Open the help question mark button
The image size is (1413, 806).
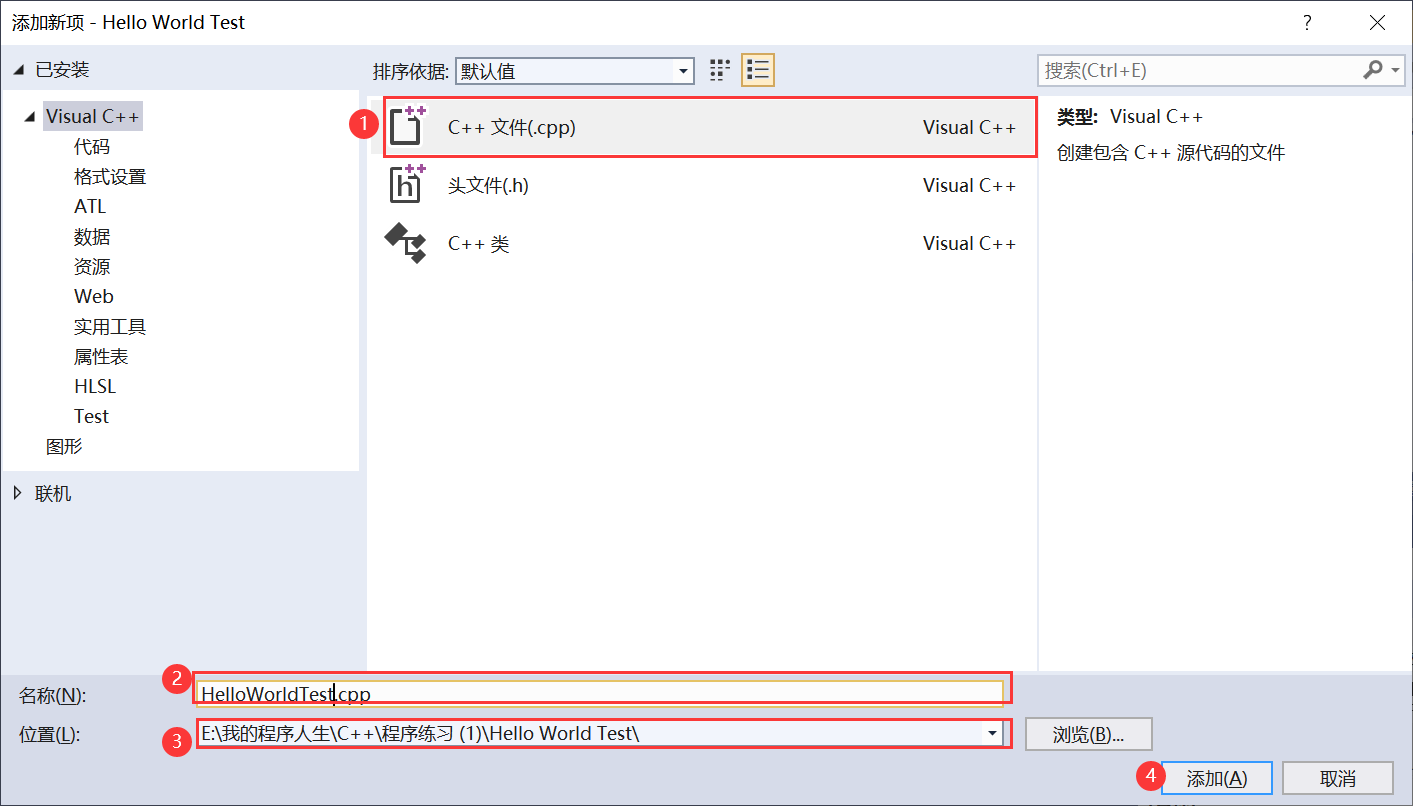(1306, 22)
